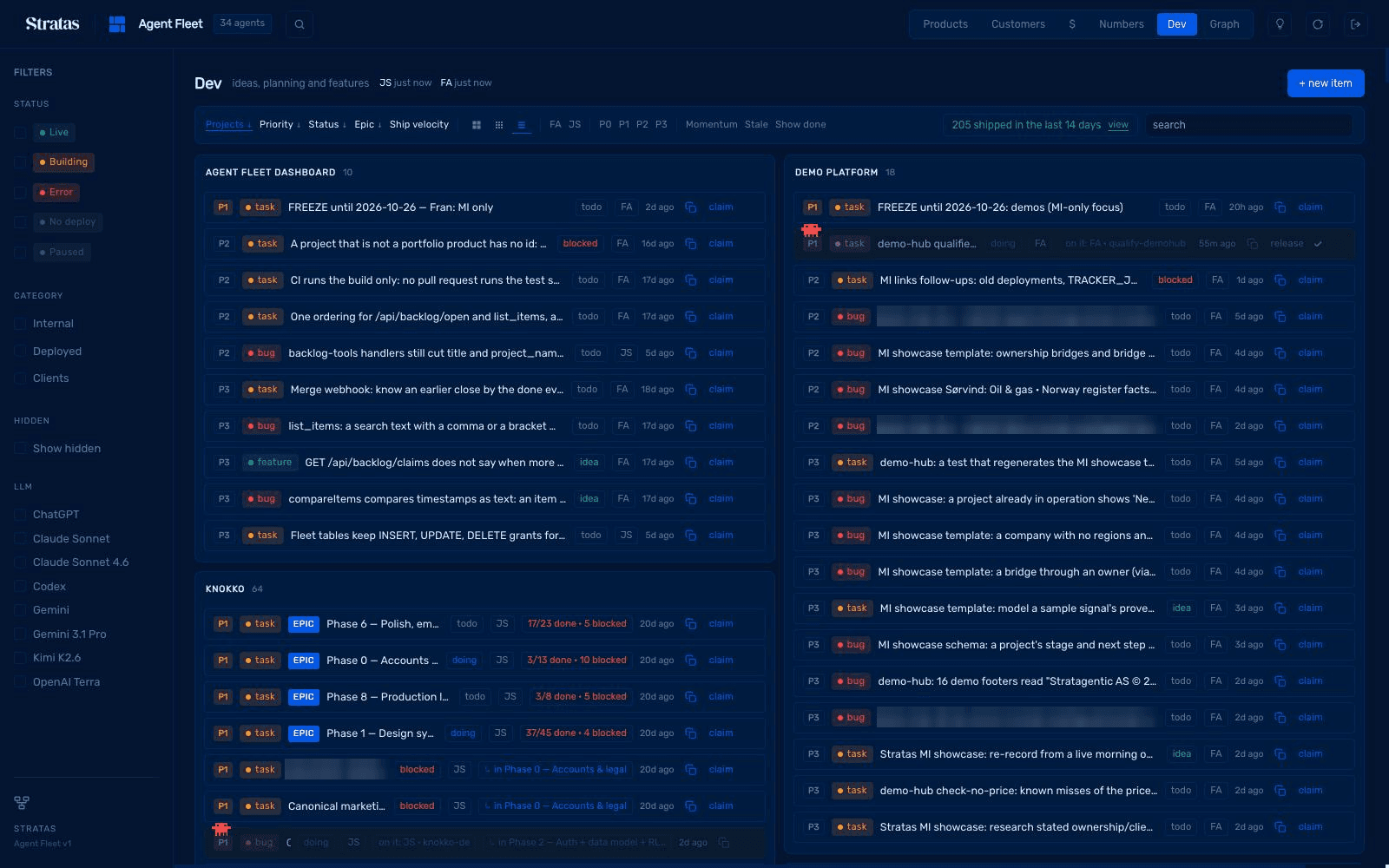The width and height of the screenshot is (1389, 868).
Task: Click the checkmark icon on the demo-hub qualifie row
Action: click(1318, 244)
